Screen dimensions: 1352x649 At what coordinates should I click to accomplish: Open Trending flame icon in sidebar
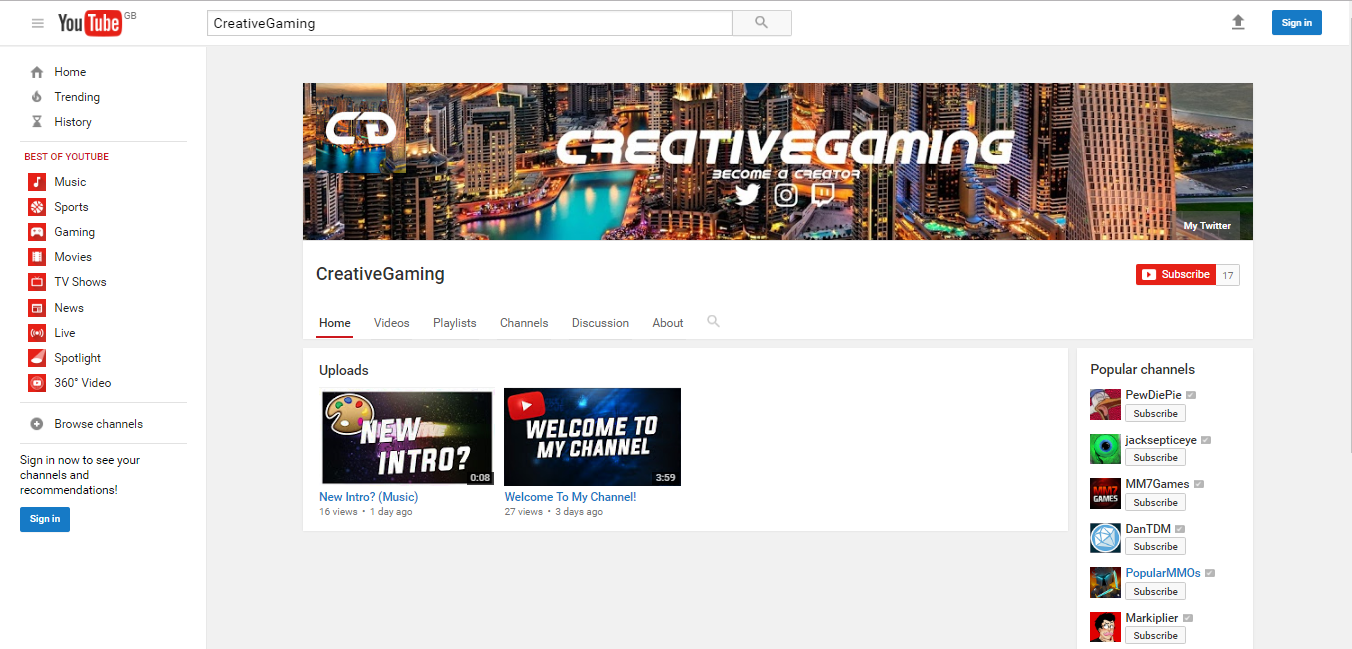(37, 97)
